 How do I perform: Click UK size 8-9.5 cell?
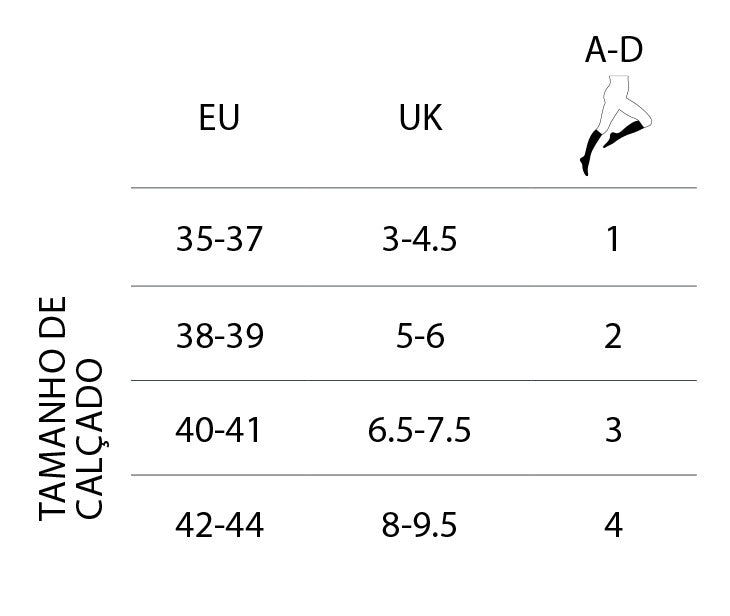click(419, 525)
